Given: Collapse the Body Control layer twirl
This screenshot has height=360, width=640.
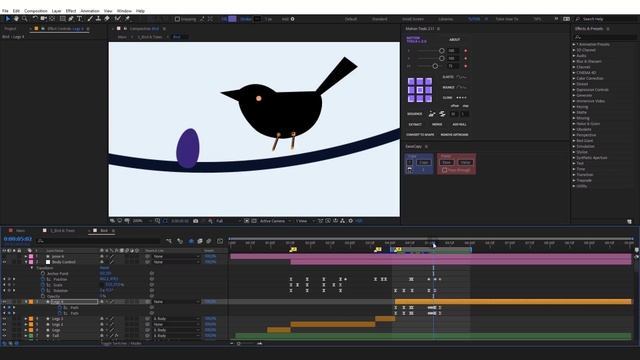Looking at the screenshot, I should tap(26, 262).
